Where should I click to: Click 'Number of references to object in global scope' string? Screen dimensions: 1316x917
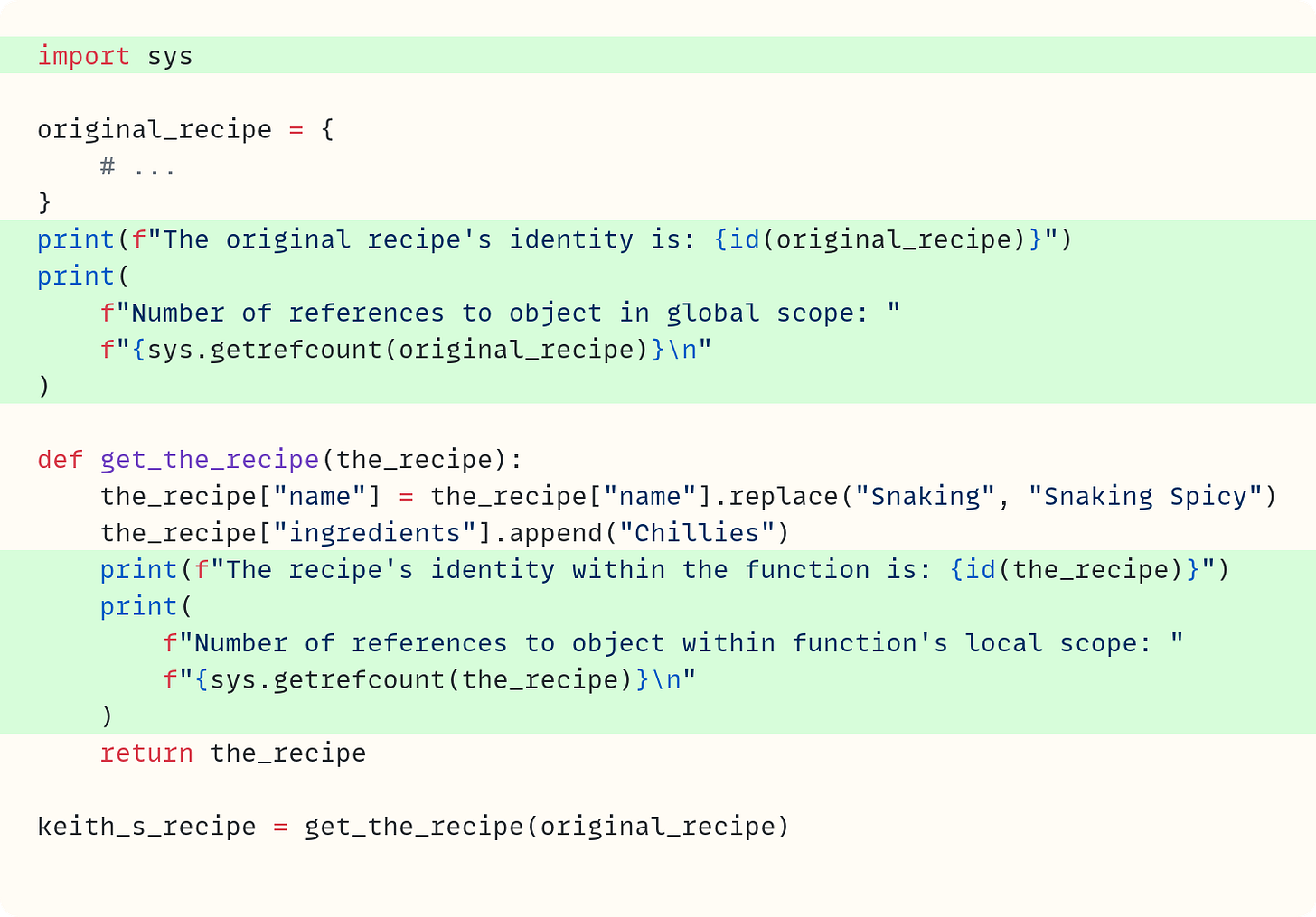click(500, 313)
